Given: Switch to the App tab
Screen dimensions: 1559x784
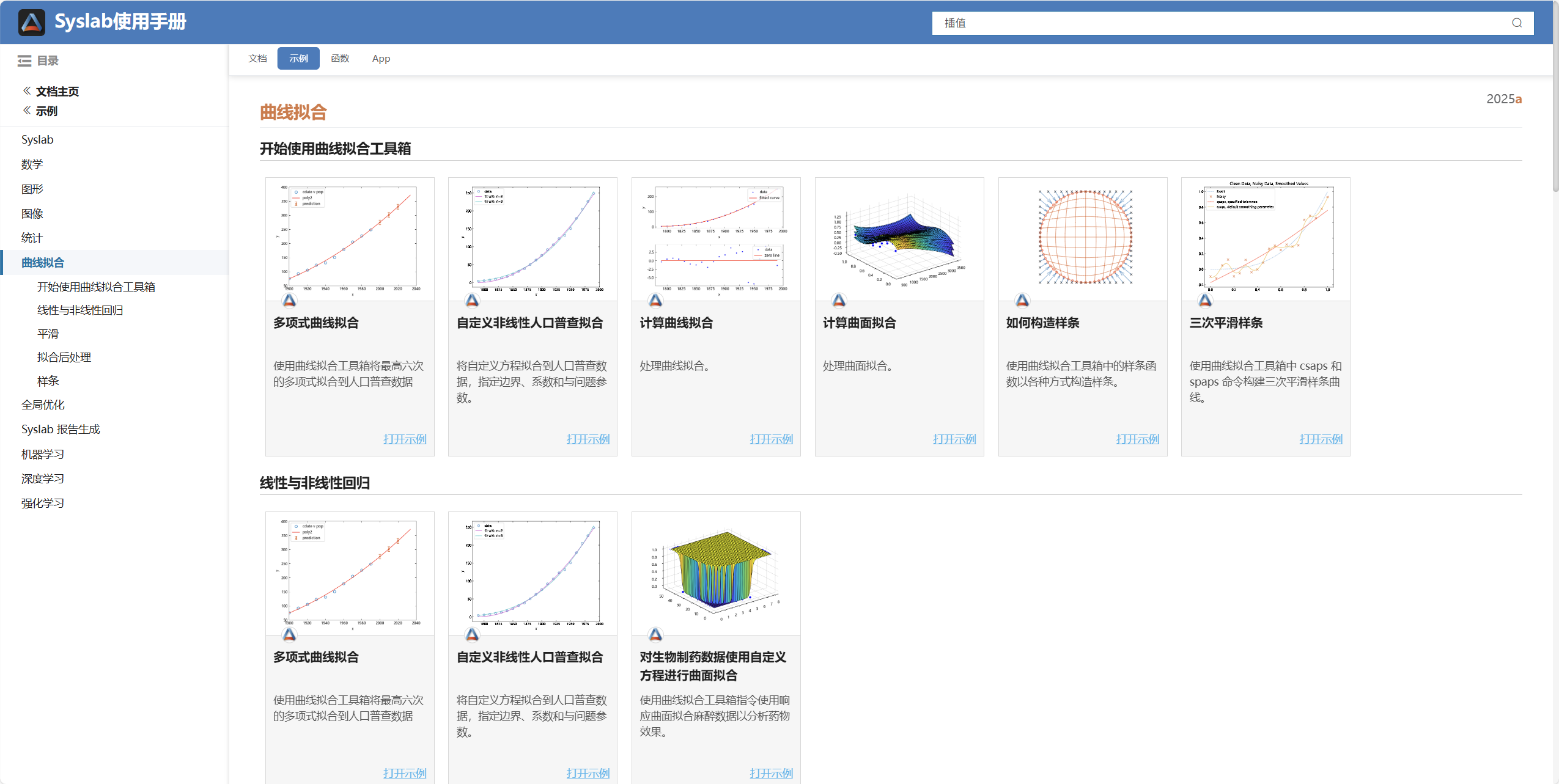Looking at the screenshot, I should pos(381,59).
